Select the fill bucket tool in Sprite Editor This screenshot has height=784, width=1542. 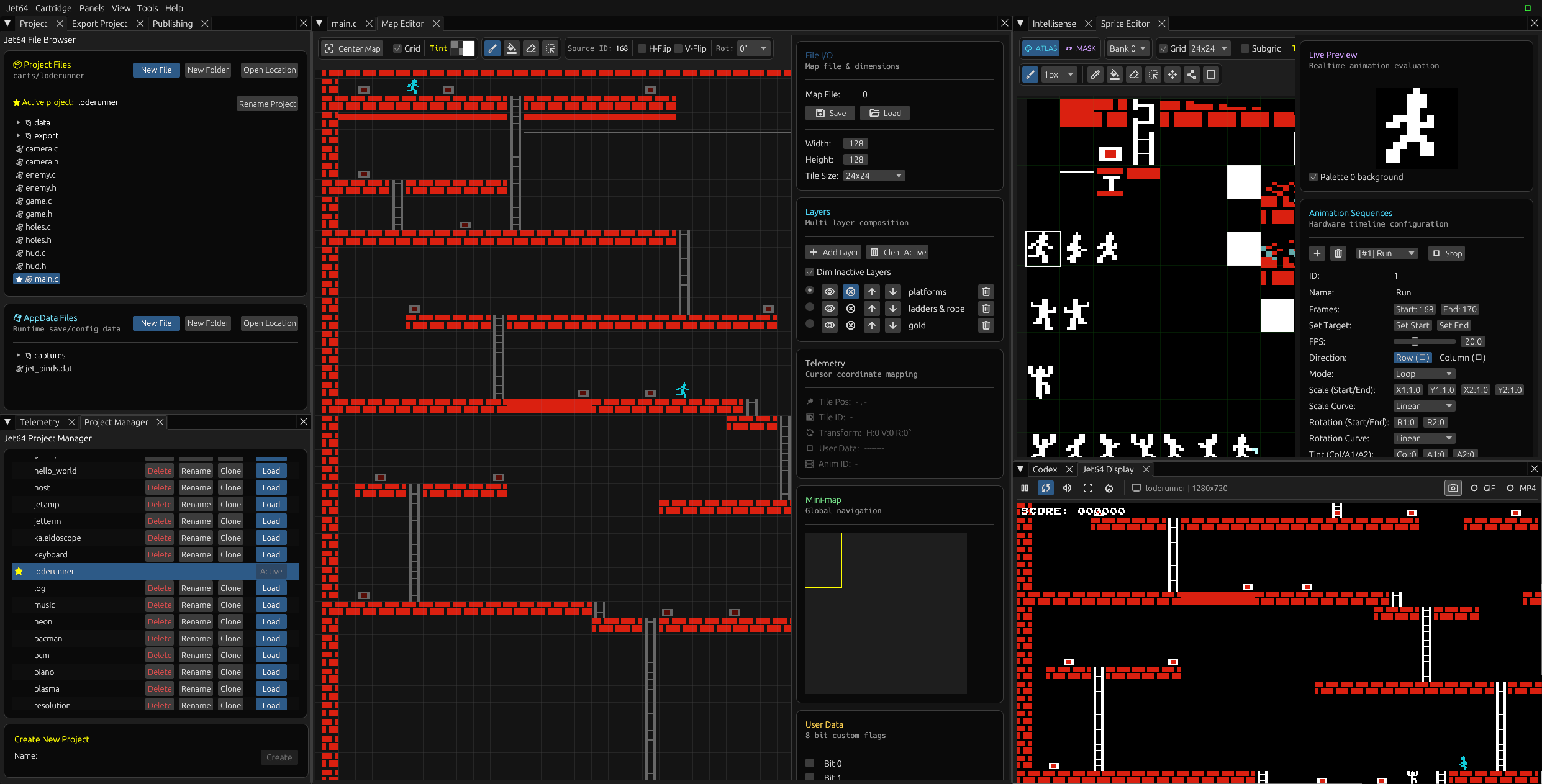[1115, 74]
